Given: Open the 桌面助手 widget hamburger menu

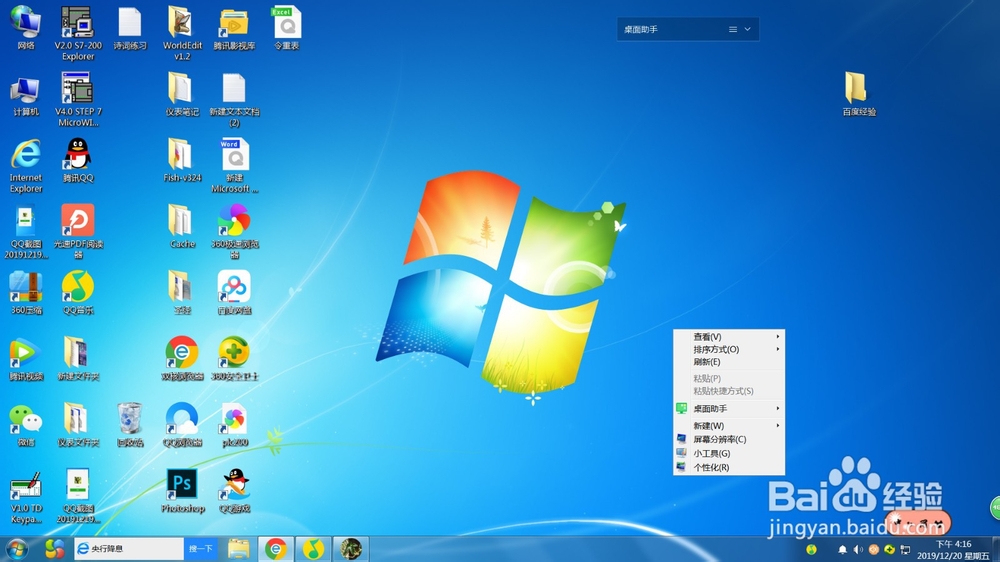Looking at the screenshot, I should tap(733, 29).
